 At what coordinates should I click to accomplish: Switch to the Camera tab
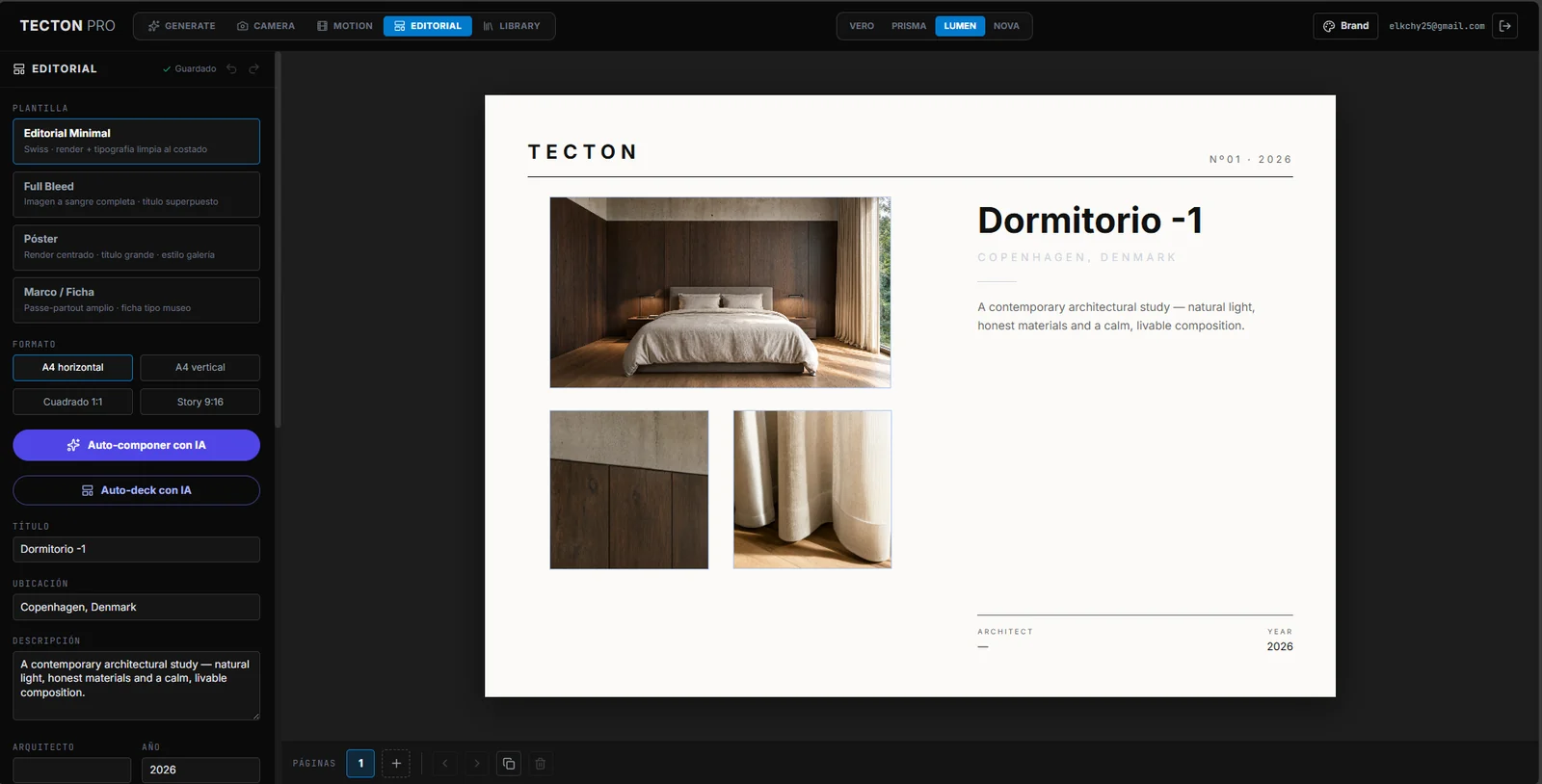tap(266, 26)
